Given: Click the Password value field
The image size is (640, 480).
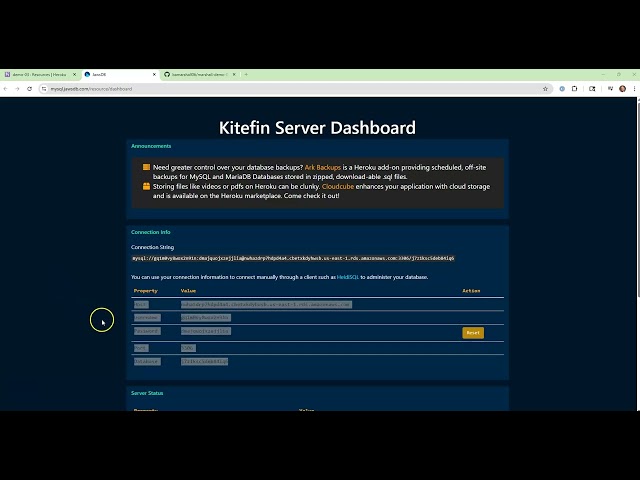Looking at the screenshot, I should tap(206, 331).
